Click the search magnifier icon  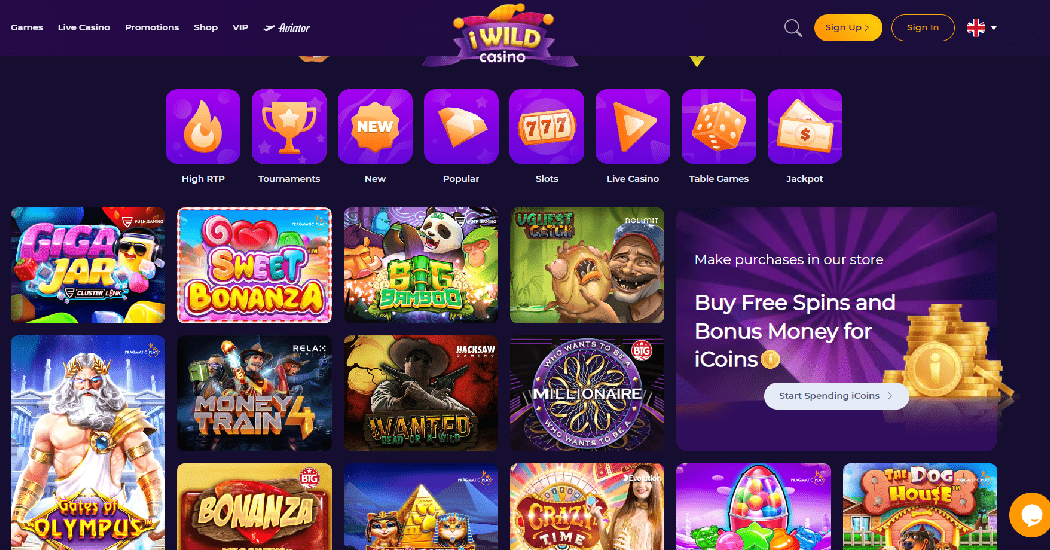793,28
